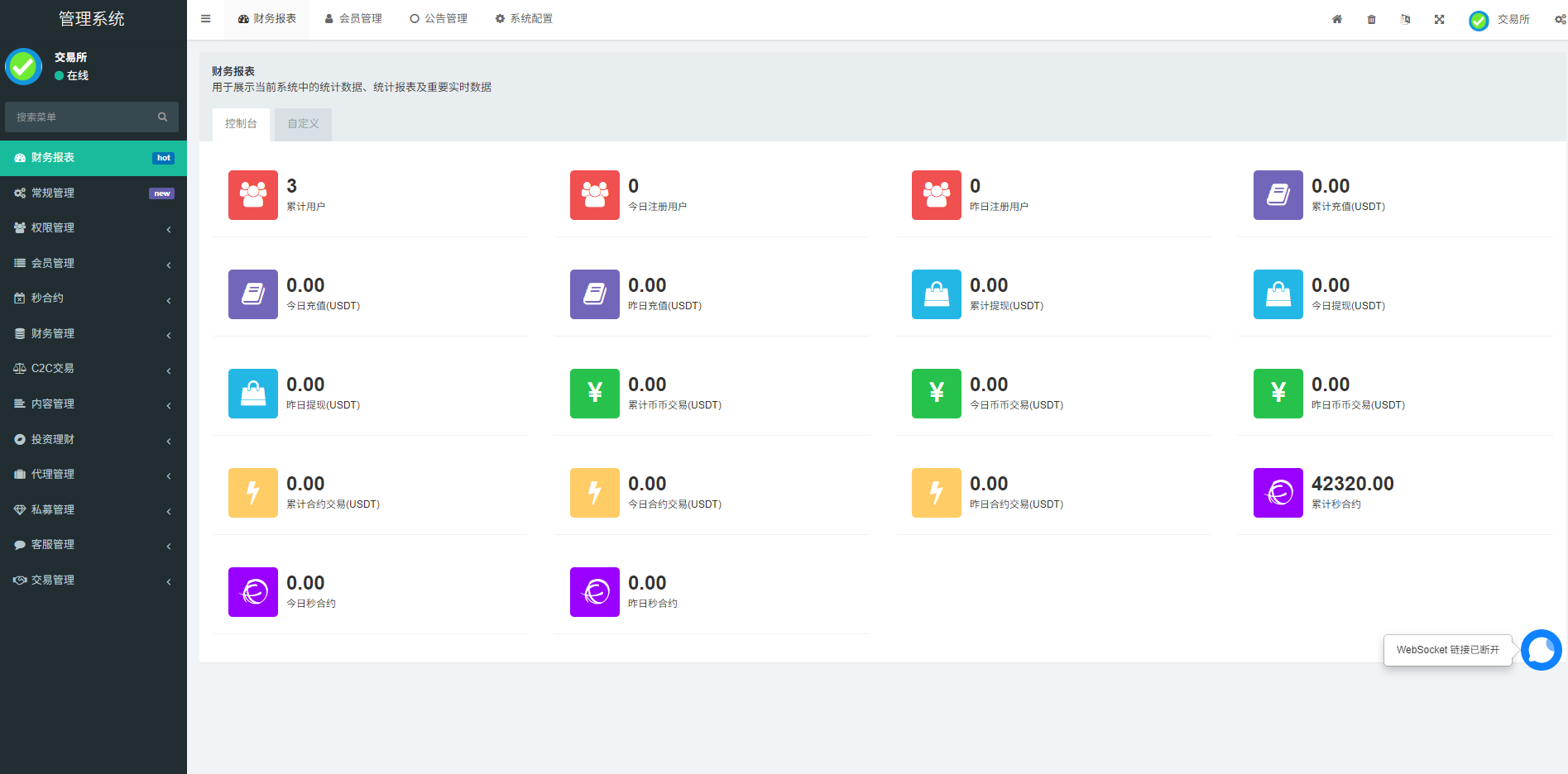Click the 累计币币交易 green yen icon

coord(595,394)
